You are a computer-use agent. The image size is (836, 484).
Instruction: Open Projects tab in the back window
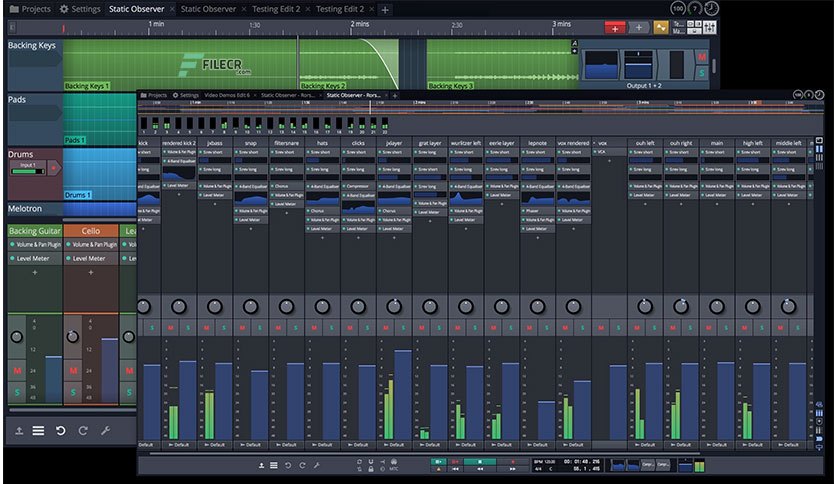(x=30, y=9)
